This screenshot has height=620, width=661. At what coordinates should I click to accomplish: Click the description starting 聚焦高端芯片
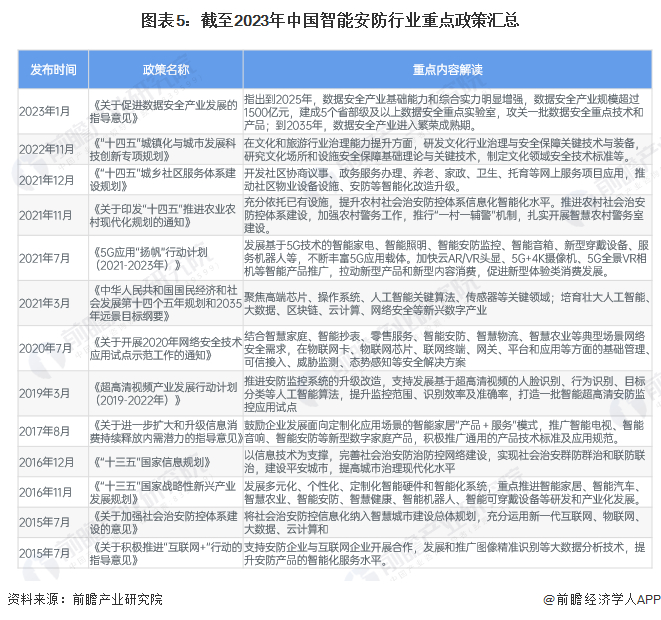coord(447,303)
